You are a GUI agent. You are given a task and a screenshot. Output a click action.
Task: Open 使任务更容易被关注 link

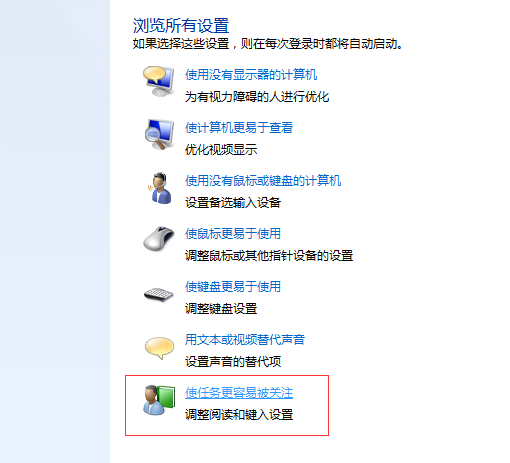(239, 393)
